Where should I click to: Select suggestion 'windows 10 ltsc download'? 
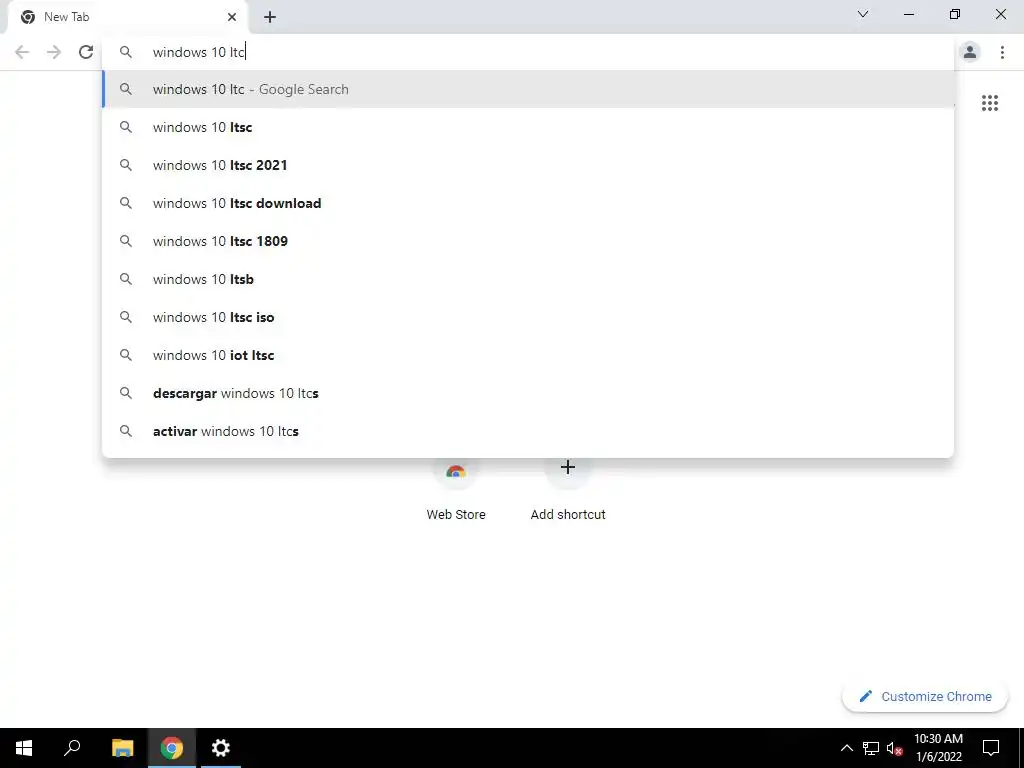pos(528,203)
